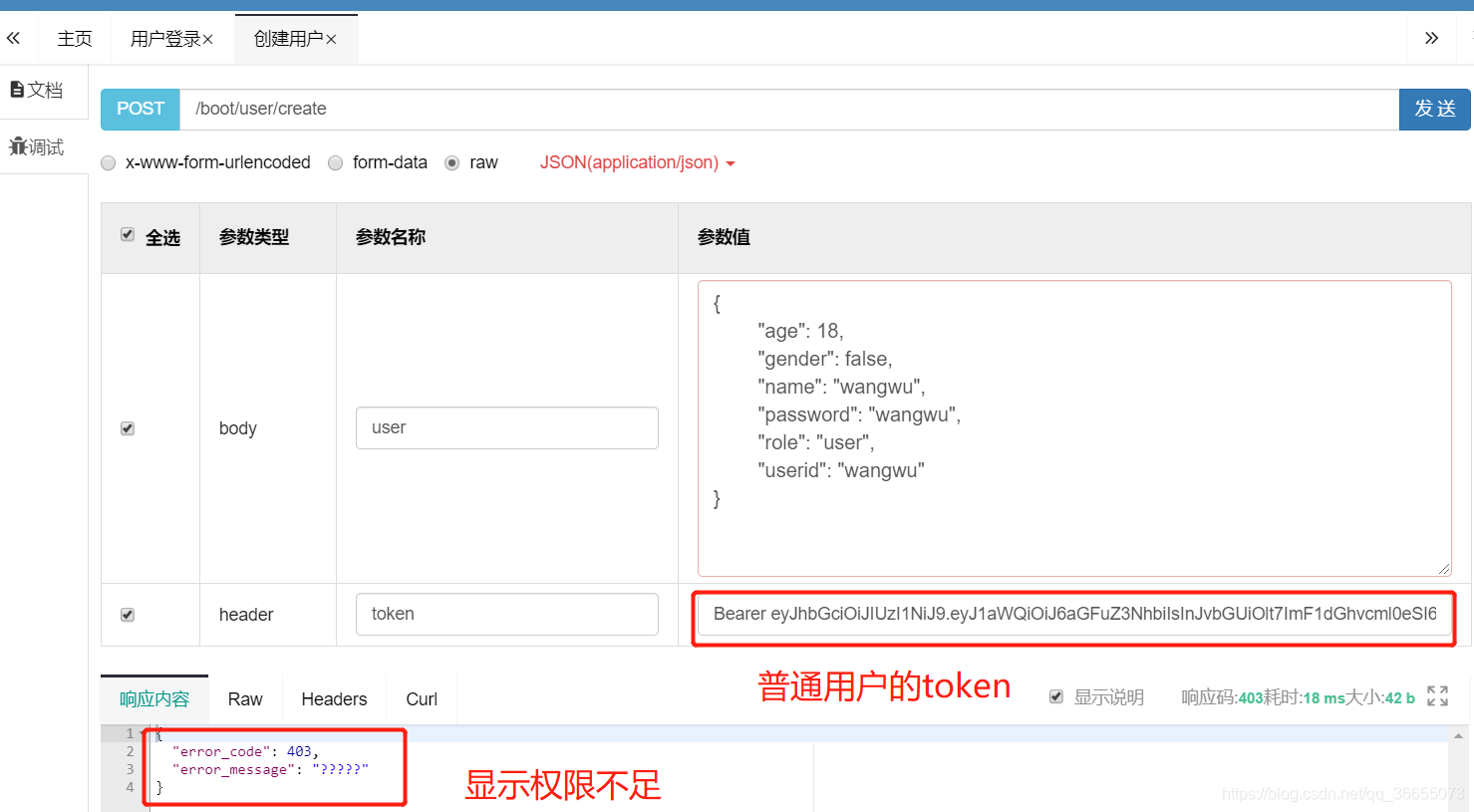Select the 创建用户 tab
Screen dimensions: 1474x812
288,39
